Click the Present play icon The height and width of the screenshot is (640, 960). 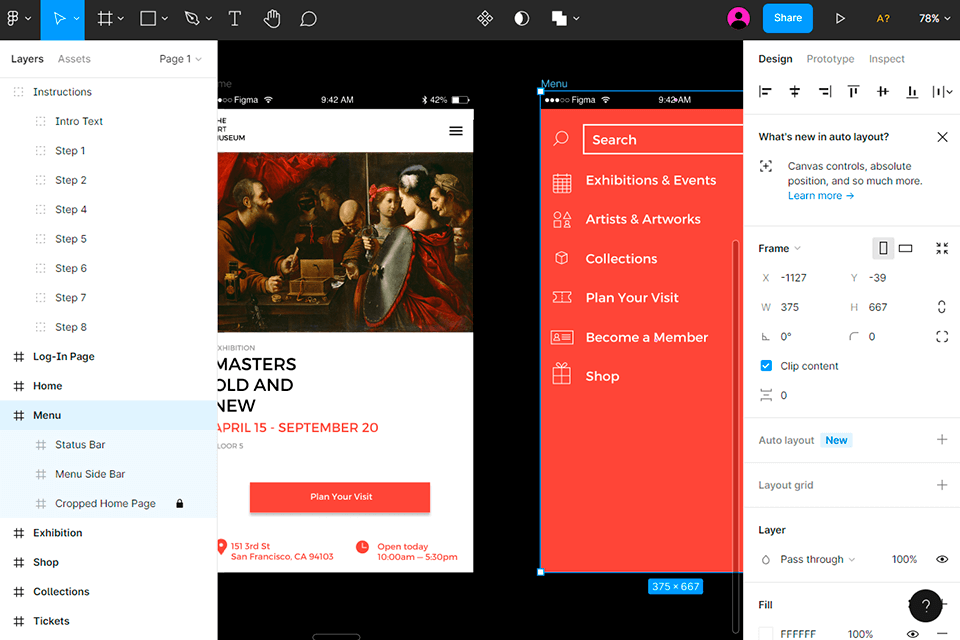click(x=840, y=19)
